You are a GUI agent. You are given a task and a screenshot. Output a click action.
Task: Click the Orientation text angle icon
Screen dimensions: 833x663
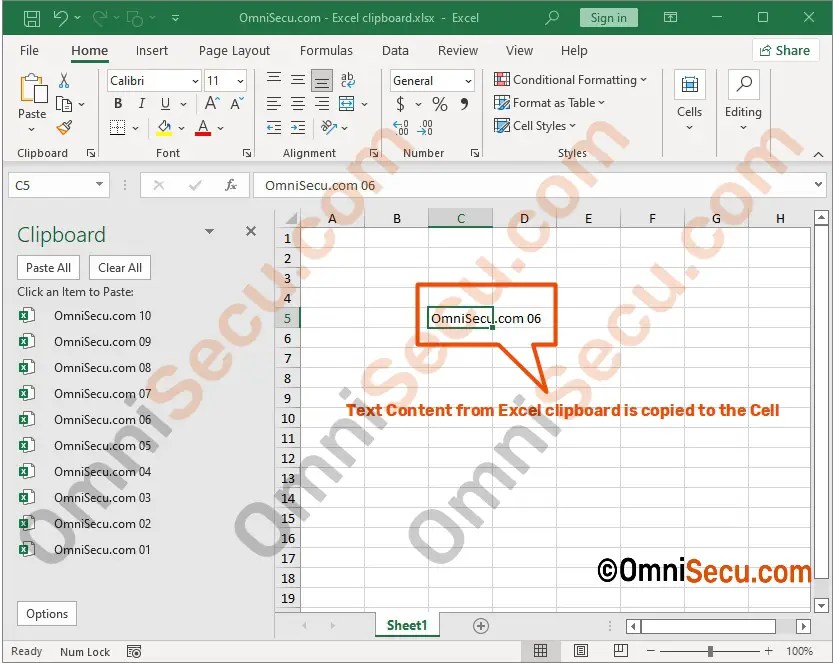pyautogui.click(x=329, y=128)
